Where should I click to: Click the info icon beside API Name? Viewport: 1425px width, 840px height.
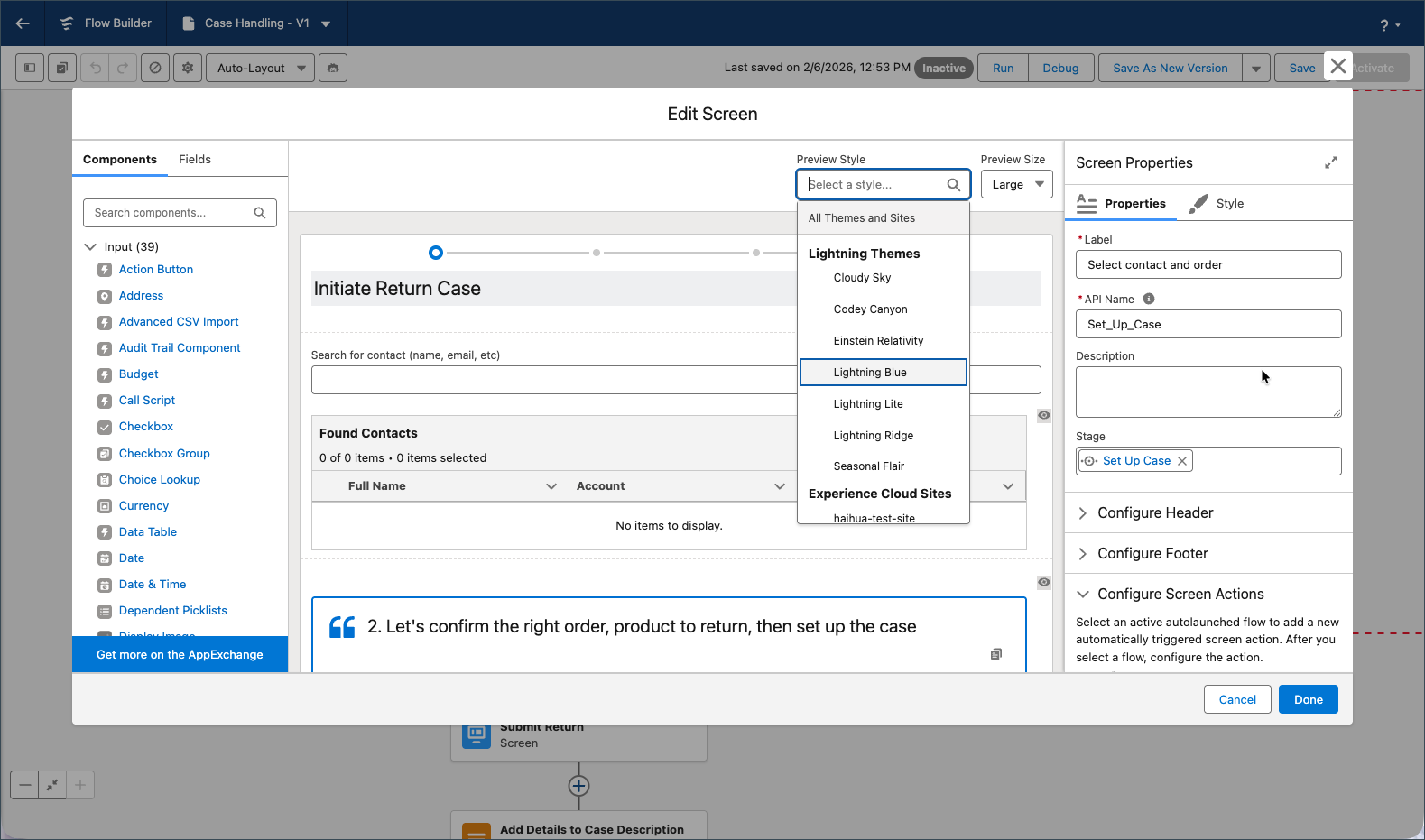point(1149,299)
